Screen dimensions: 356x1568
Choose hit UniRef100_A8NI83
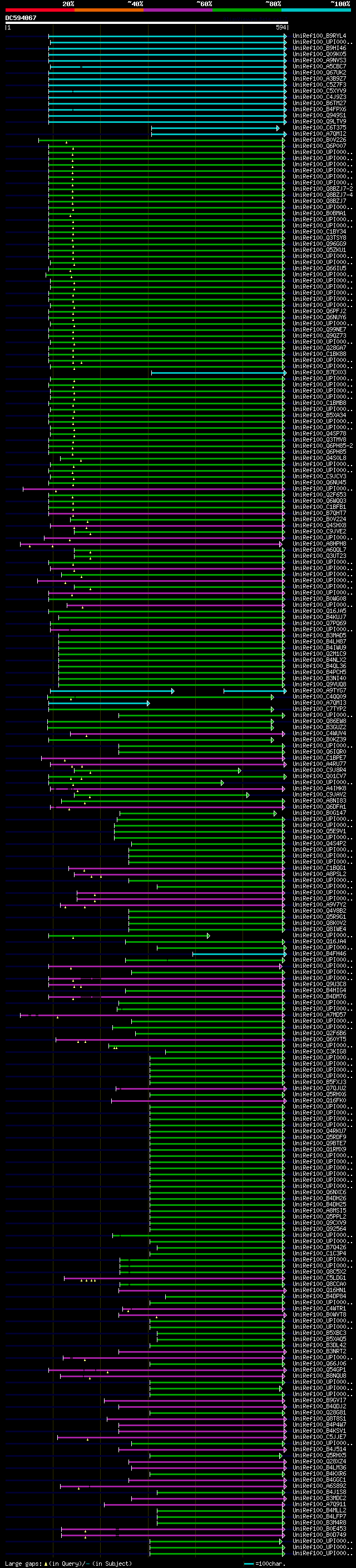319,800
